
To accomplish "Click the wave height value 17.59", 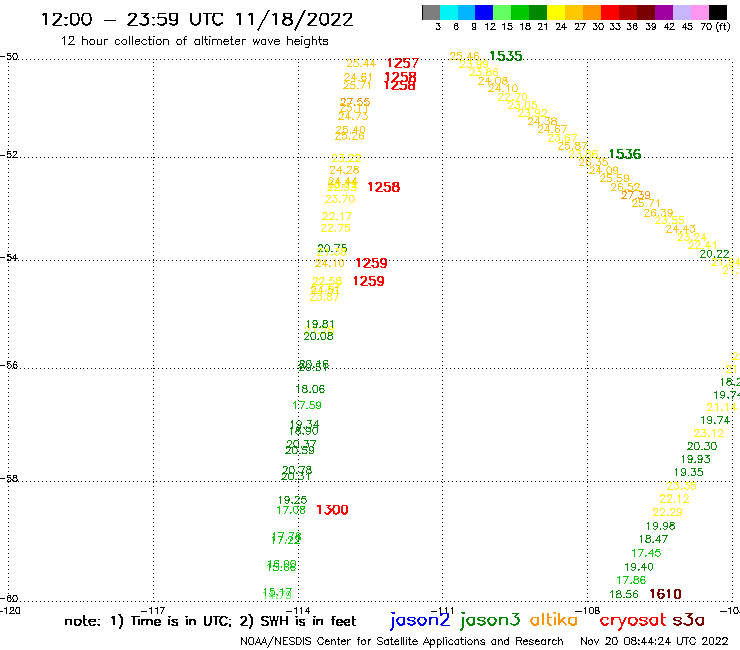I will [x=307, y=405].
